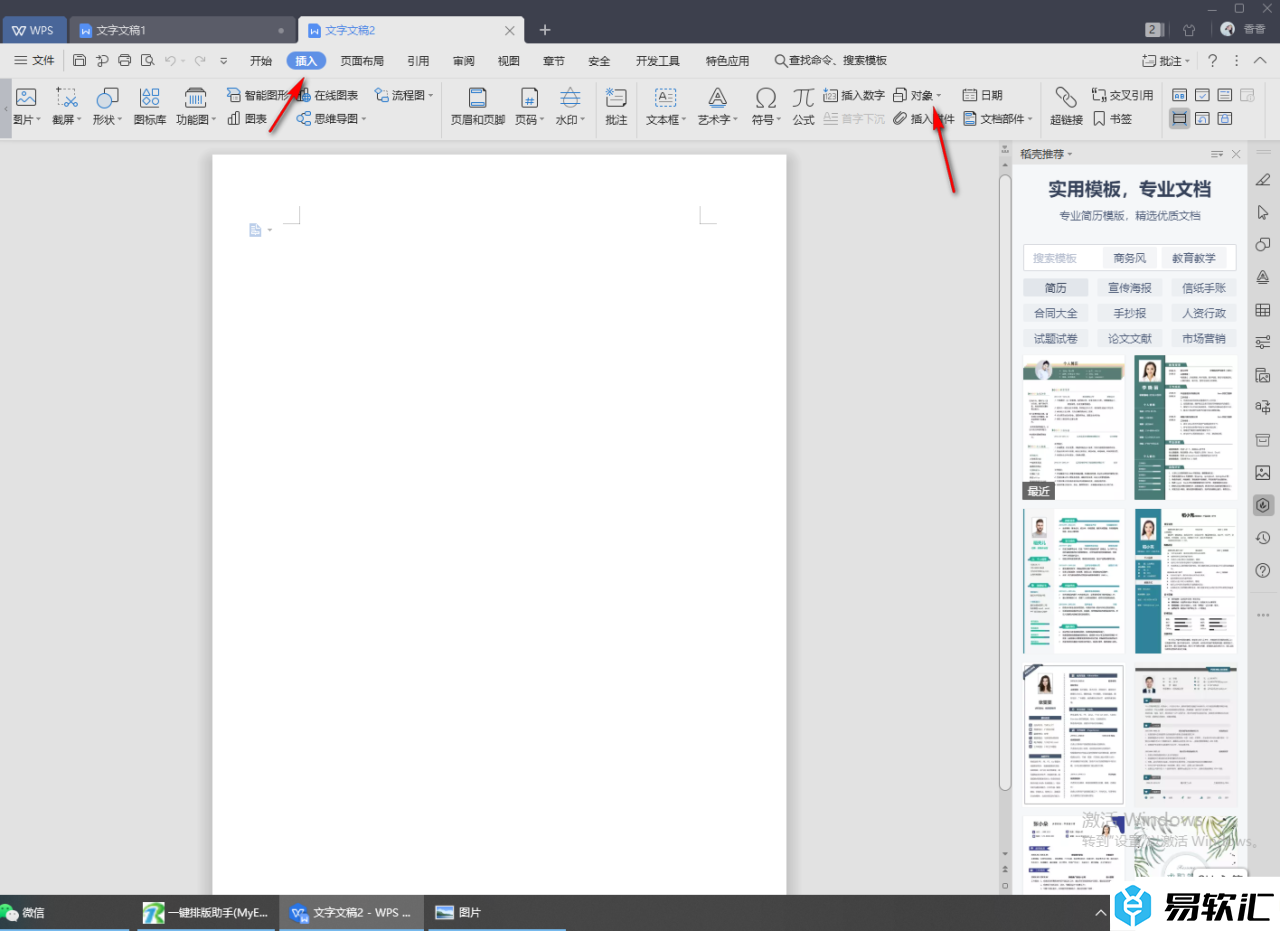This screenshot has height=931, width=1280.
Task: Click the 水印 watermark icon
Action: tap(570, 98)
